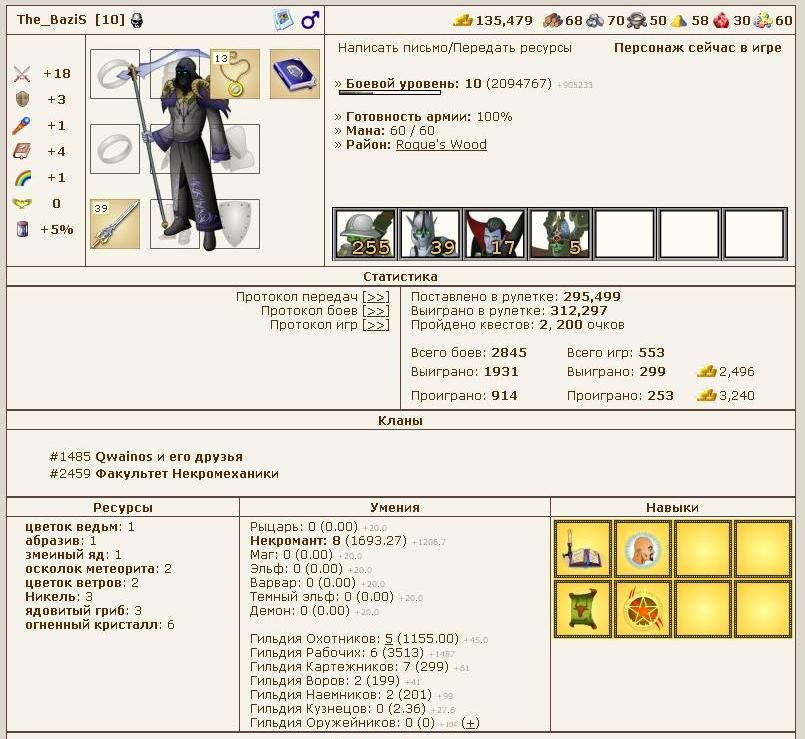Click the gems resource icon
The width and height of the screenshot is (805, 739).
(764, 21)
